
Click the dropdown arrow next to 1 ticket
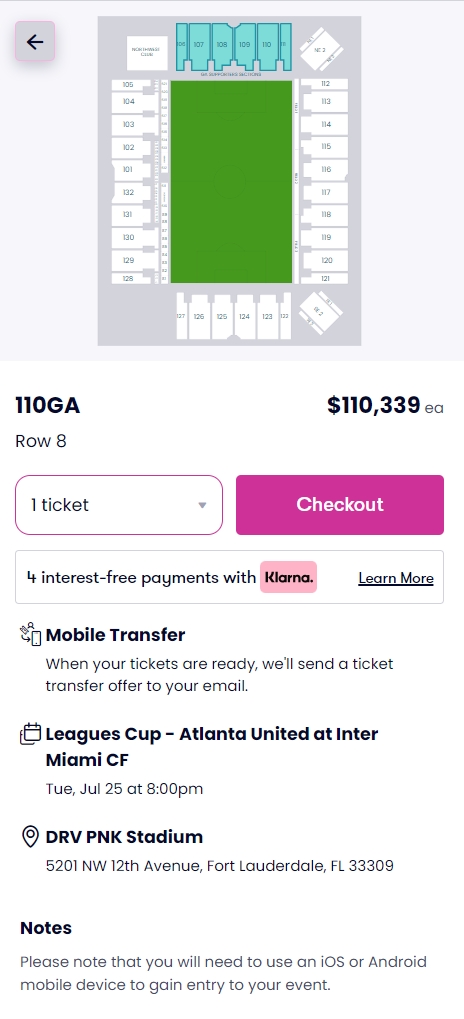[x=202, y=505]
